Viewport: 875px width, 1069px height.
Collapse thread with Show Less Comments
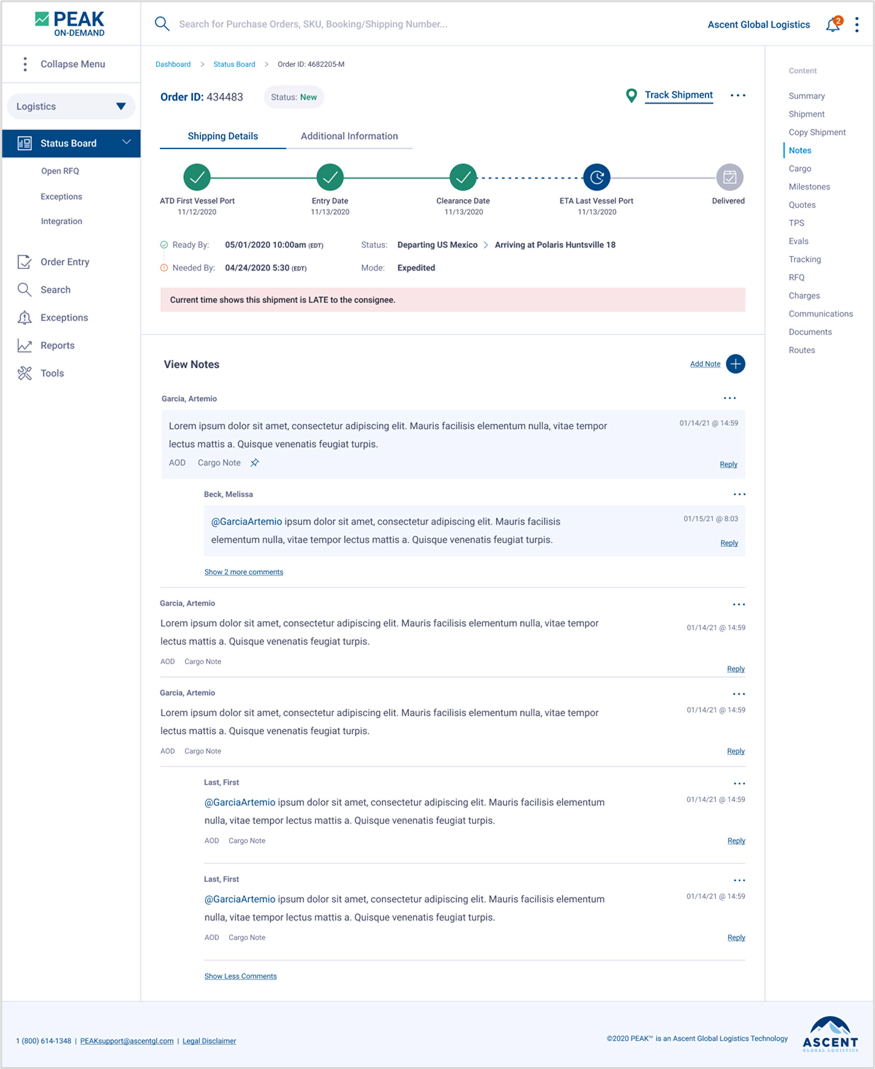[240, 976]
